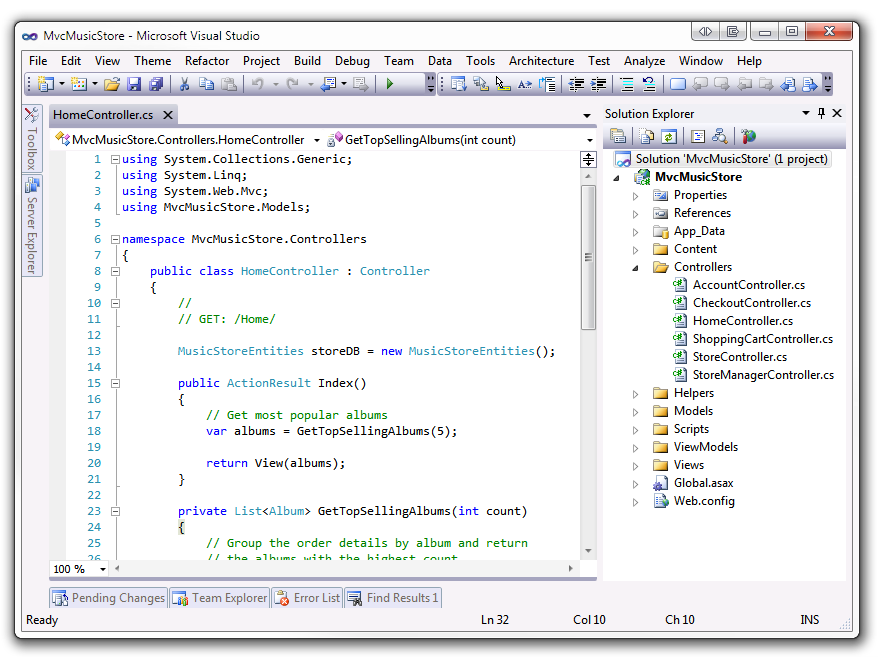Open the Pending Changes tab

pyautogui.click(x=109, y=598)
